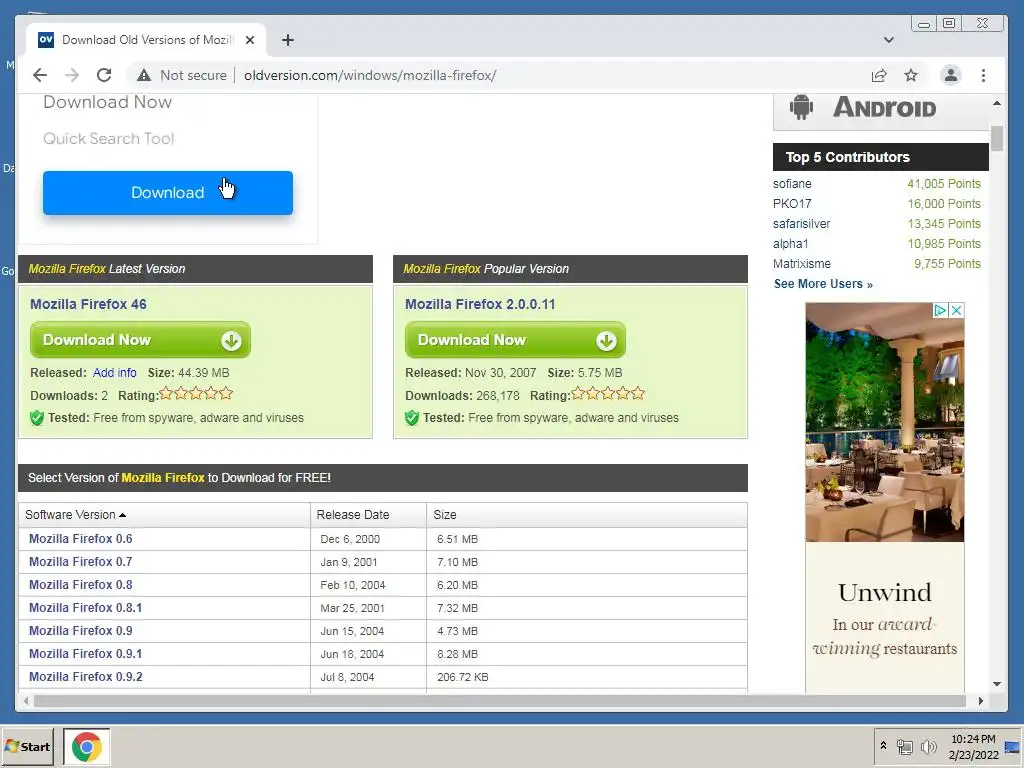Click the horizontal scroll left arrow
Viewport: 1024px width, 768px height.
click(x=25, y=701)
